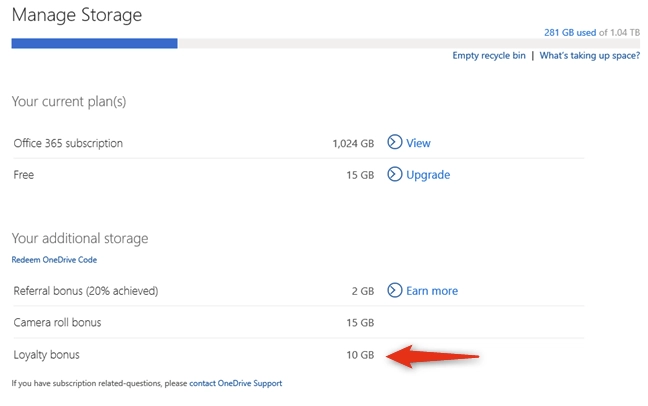
Task: Click the 15 GB Camera roll value
Action: 360,323
